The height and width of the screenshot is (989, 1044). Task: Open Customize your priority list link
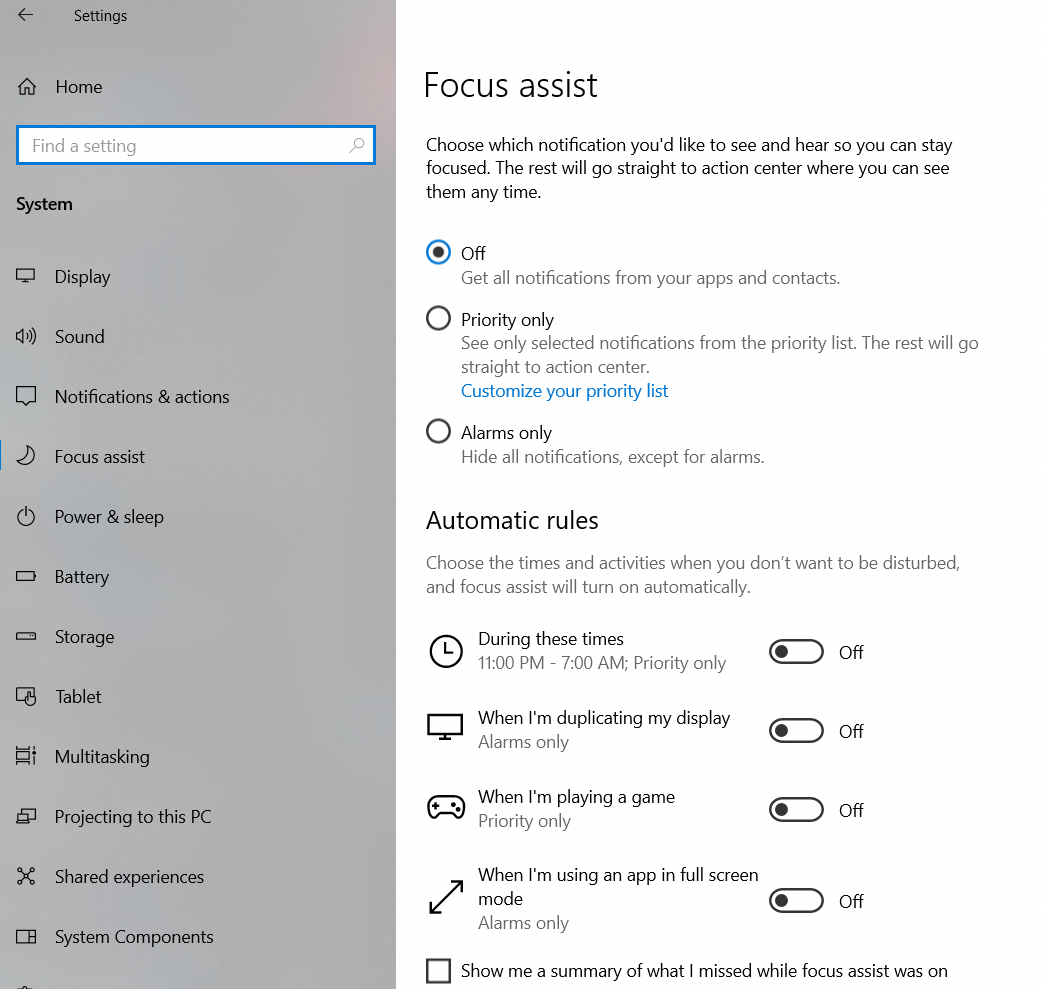(x=564, y=391)
